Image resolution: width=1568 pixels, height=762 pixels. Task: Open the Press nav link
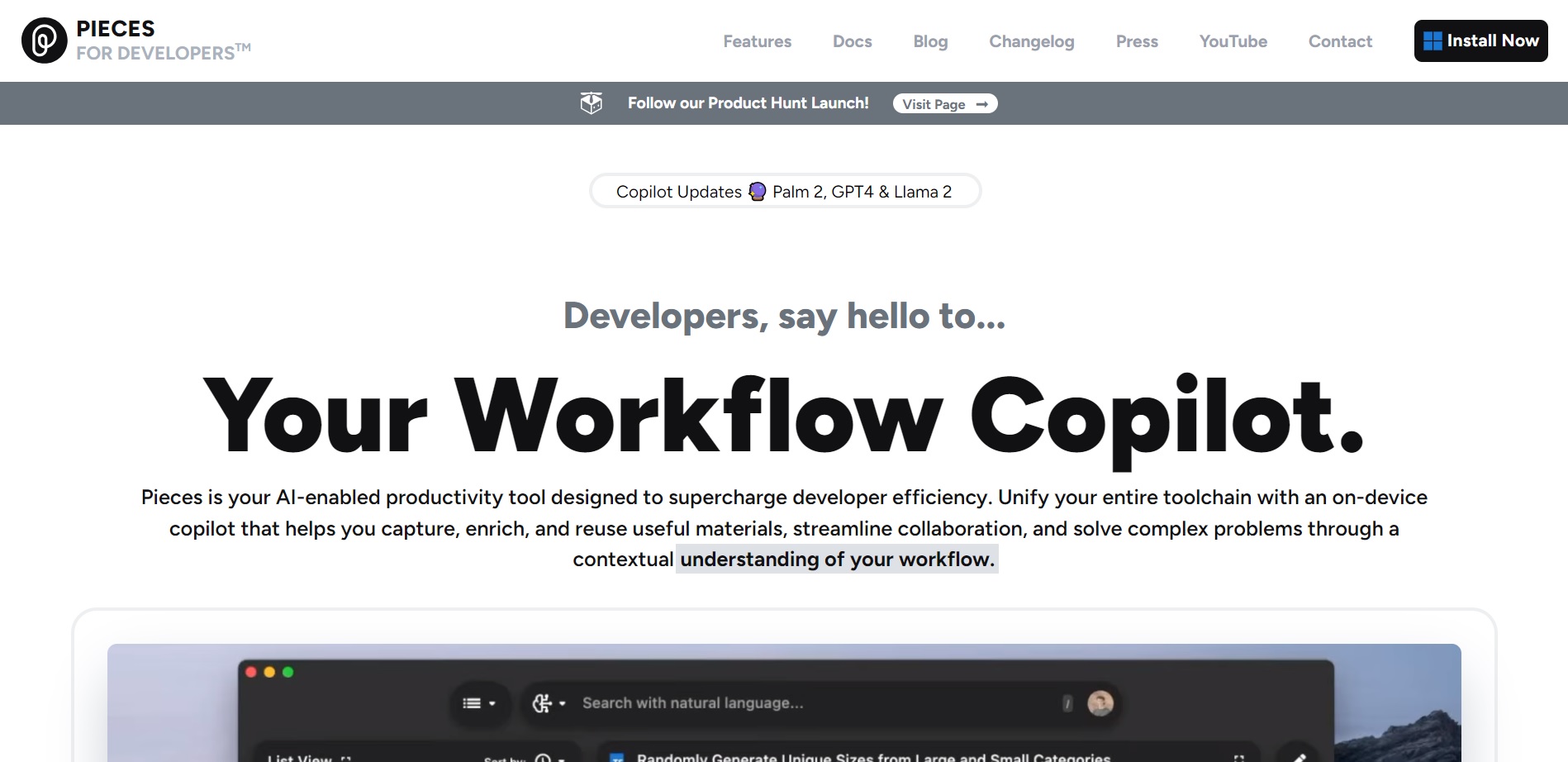[x=1137, y=41]
